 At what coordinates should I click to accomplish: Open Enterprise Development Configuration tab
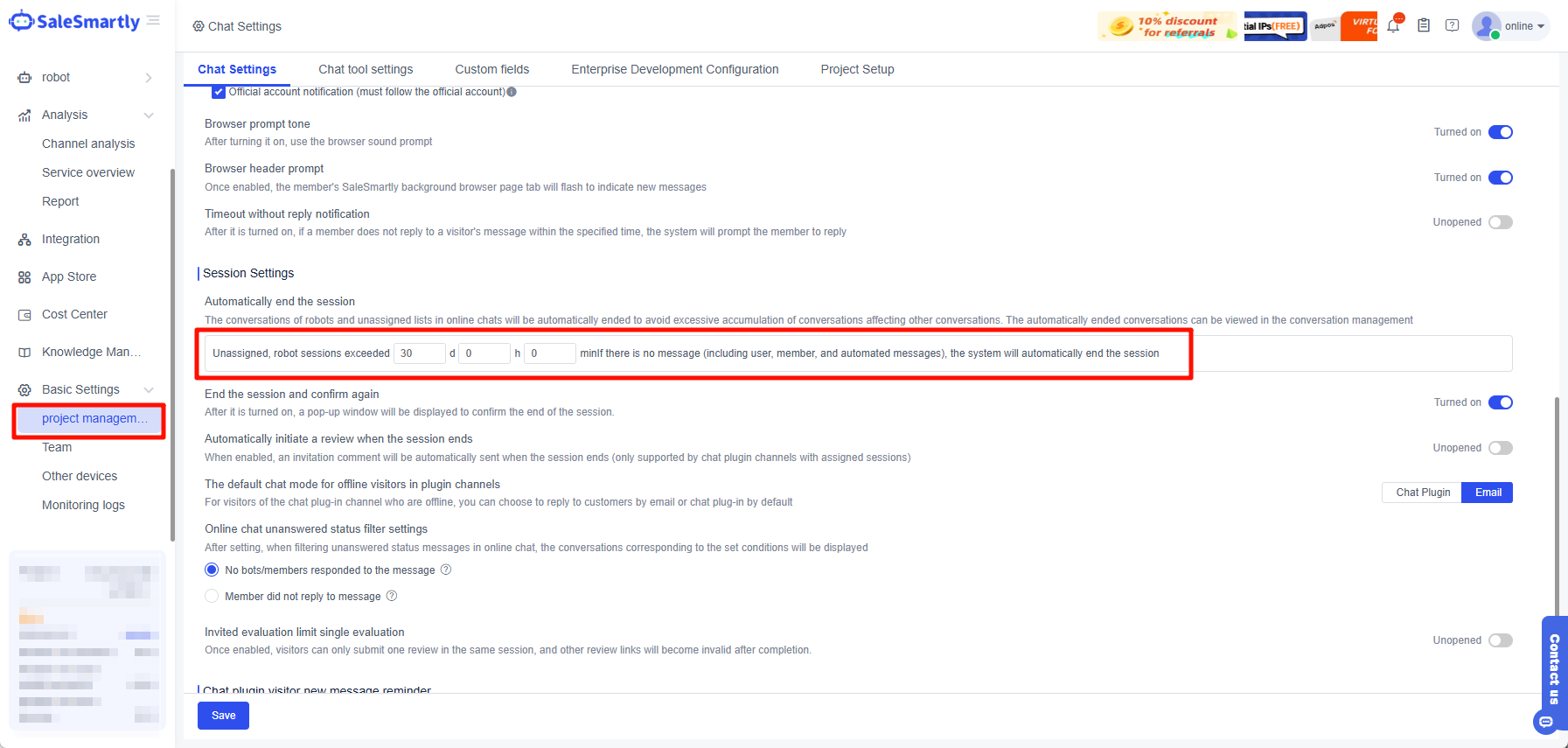(675, 69)
